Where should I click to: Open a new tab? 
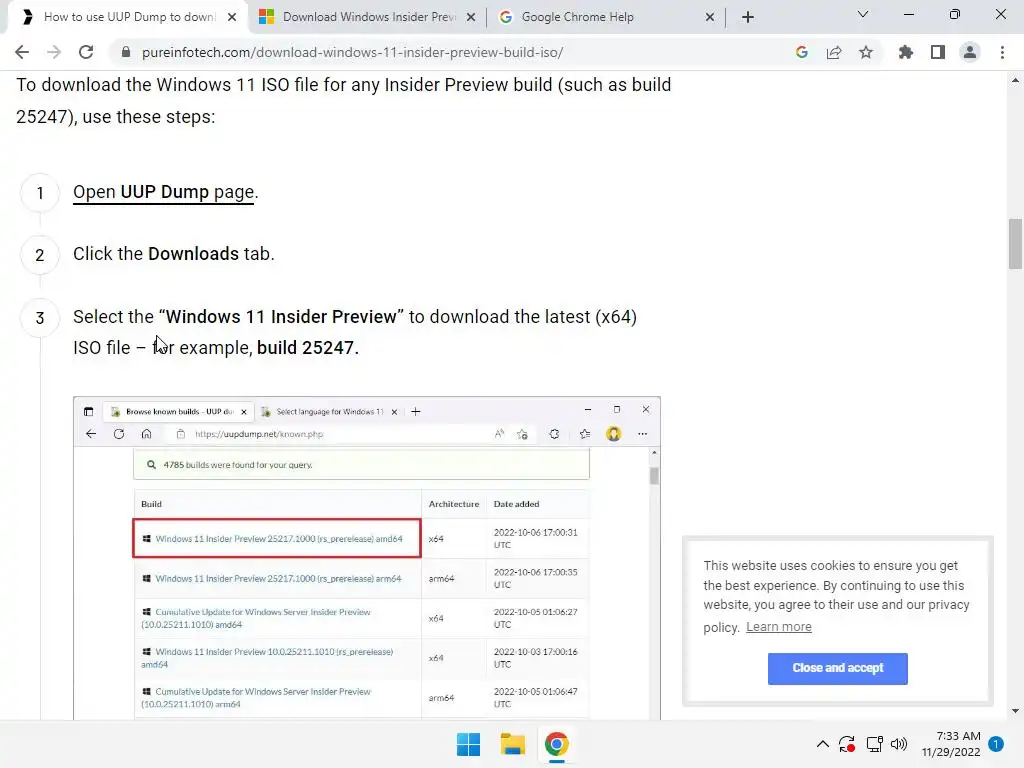748,17
